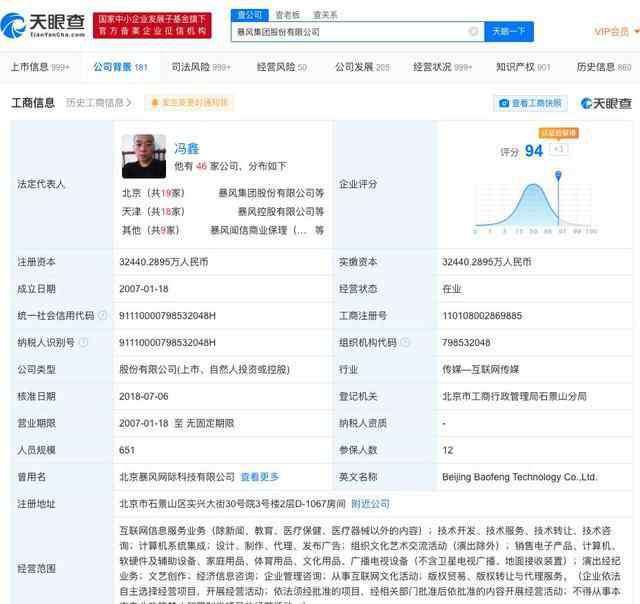Open the red national SME fund banner
The width and height of the screenshot is (640, 604).
coord(152,25)
